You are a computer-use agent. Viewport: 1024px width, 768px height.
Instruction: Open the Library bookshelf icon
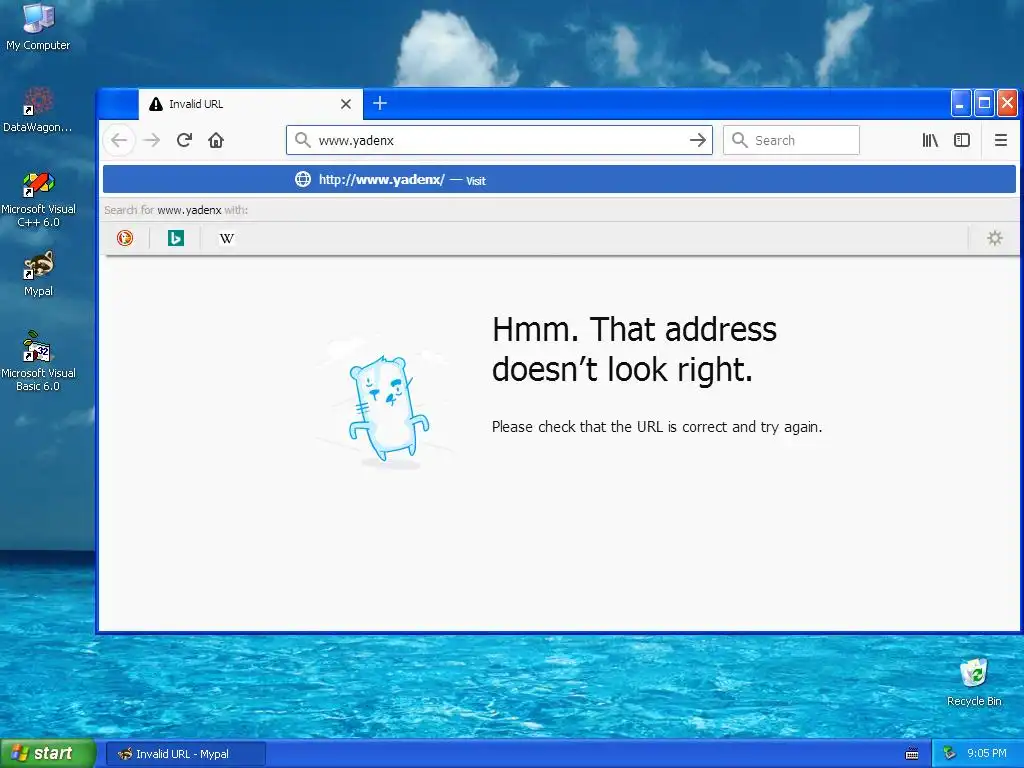coord(930,140)
